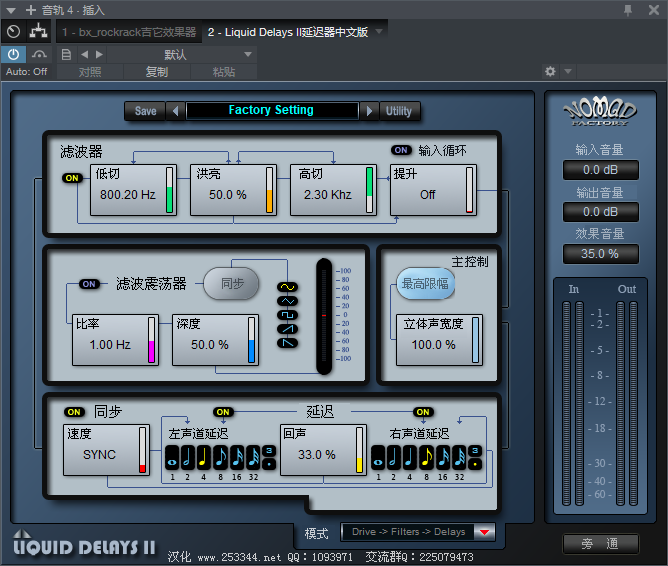Click the 高切 2.30 Khz slider
668x566 pixels.
369,190
